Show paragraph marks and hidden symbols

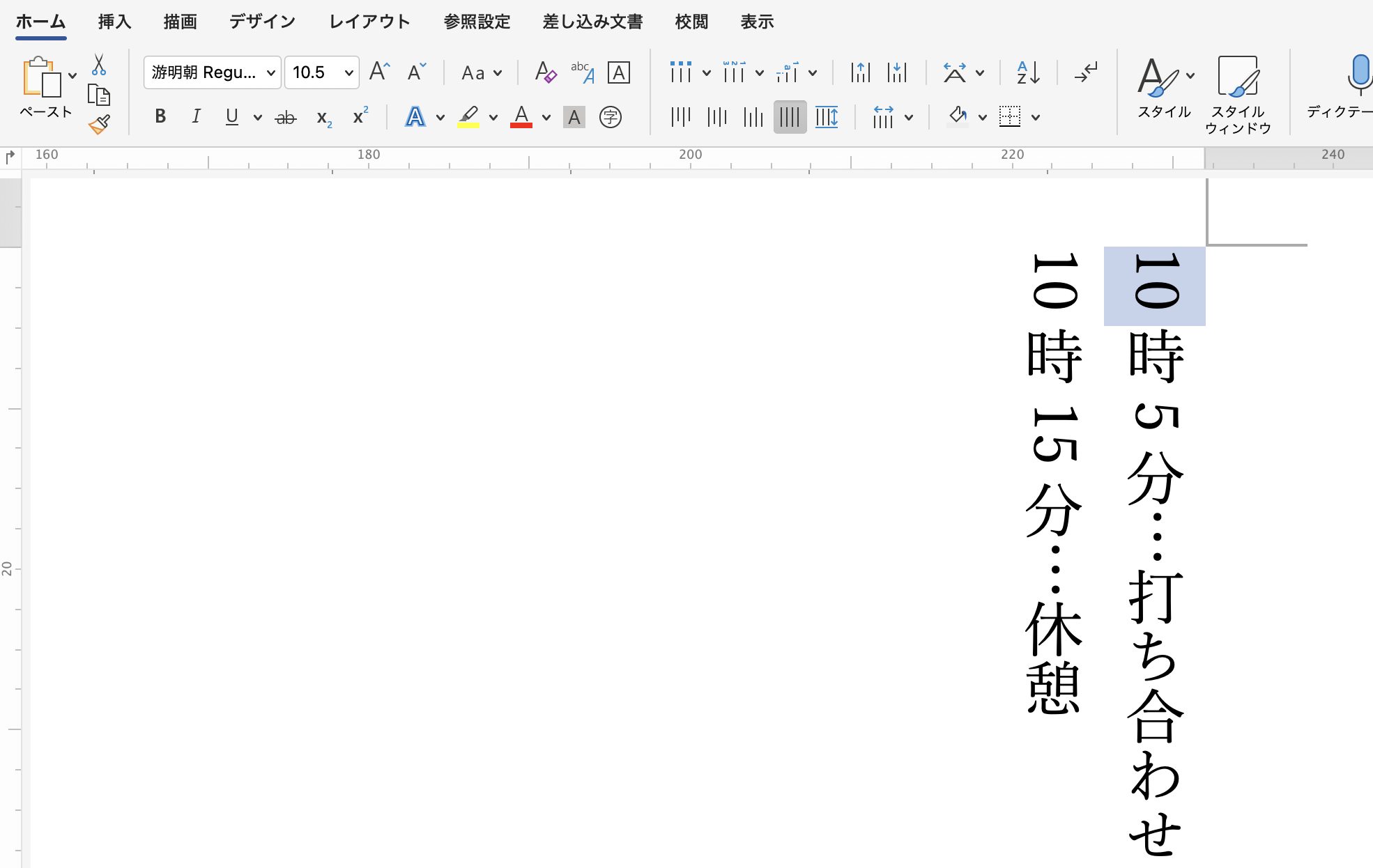[x=1086, y=72]
